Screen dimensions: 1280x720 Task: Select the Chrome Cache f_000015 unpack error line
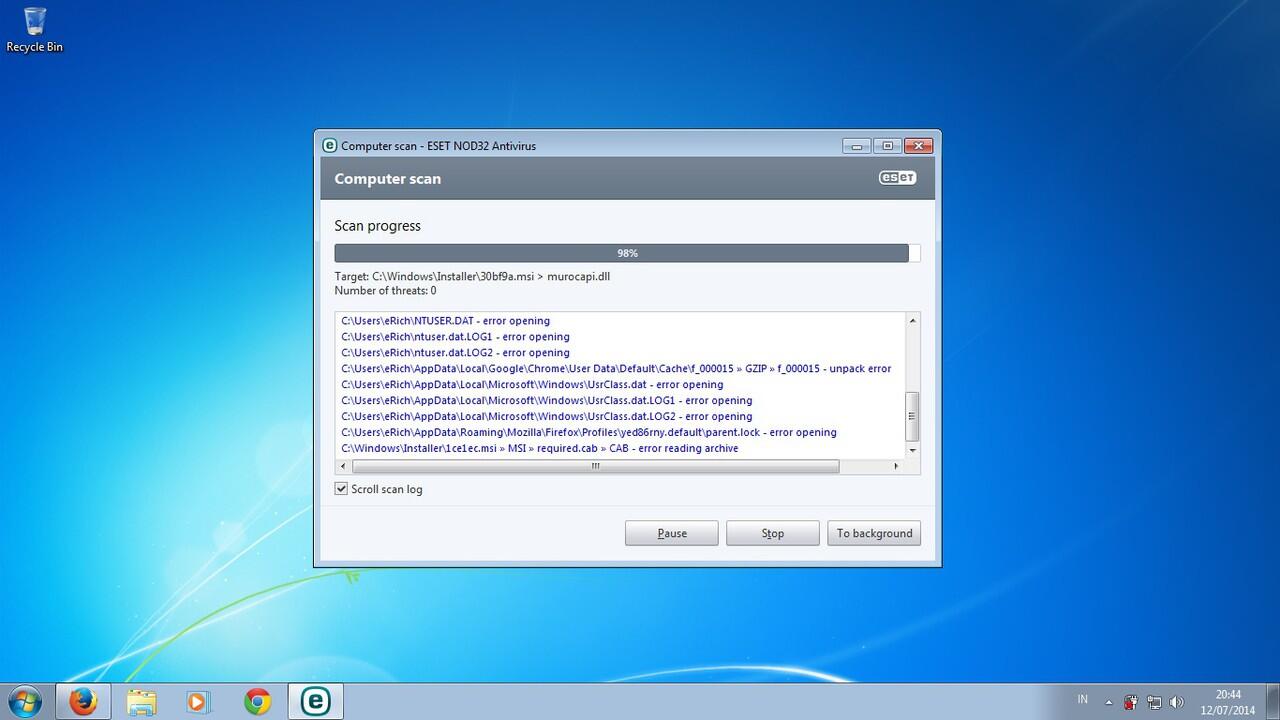click(616, 369)
